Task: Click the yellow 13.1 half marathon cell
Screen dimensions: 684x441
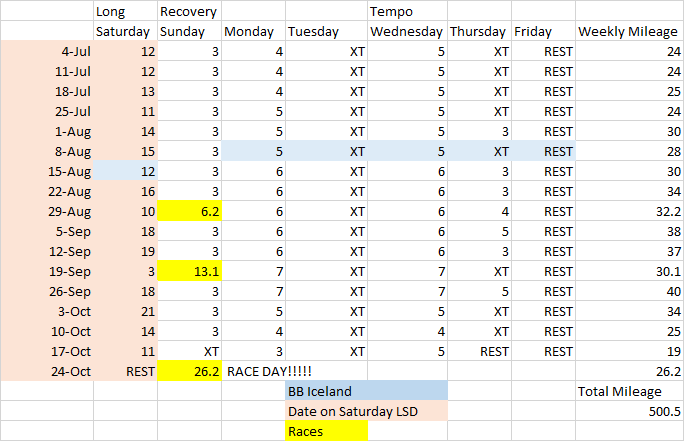Action: [190, 271]
